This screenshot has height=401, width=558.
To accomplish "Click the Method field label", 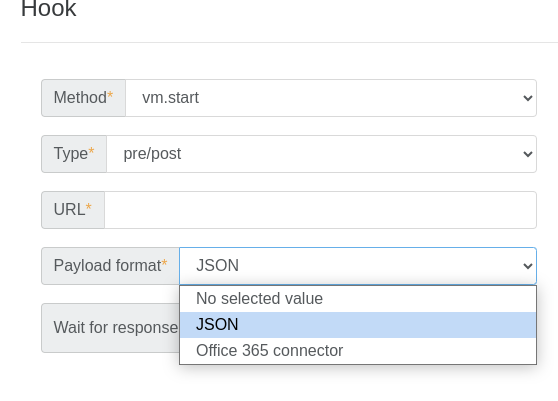I will pyautogui.click(x=80, y=97).
